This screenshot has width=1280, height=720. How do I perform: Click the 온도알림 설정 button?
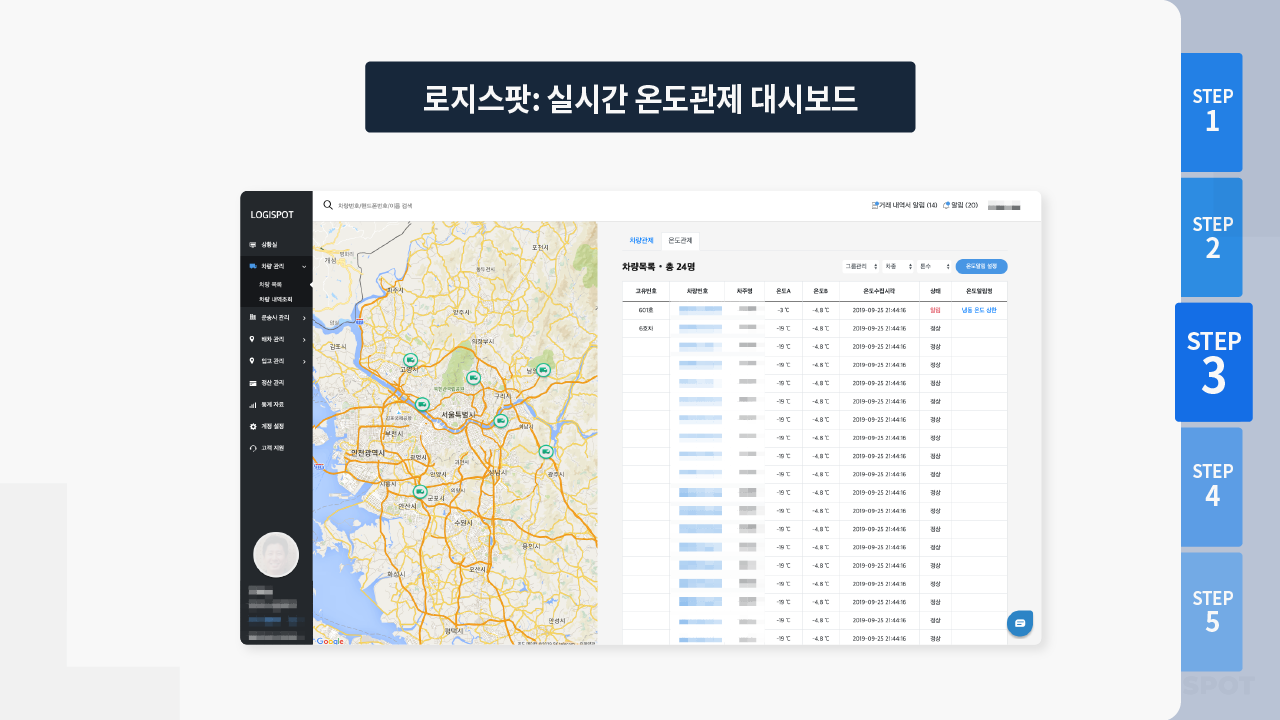pos(981,267)
